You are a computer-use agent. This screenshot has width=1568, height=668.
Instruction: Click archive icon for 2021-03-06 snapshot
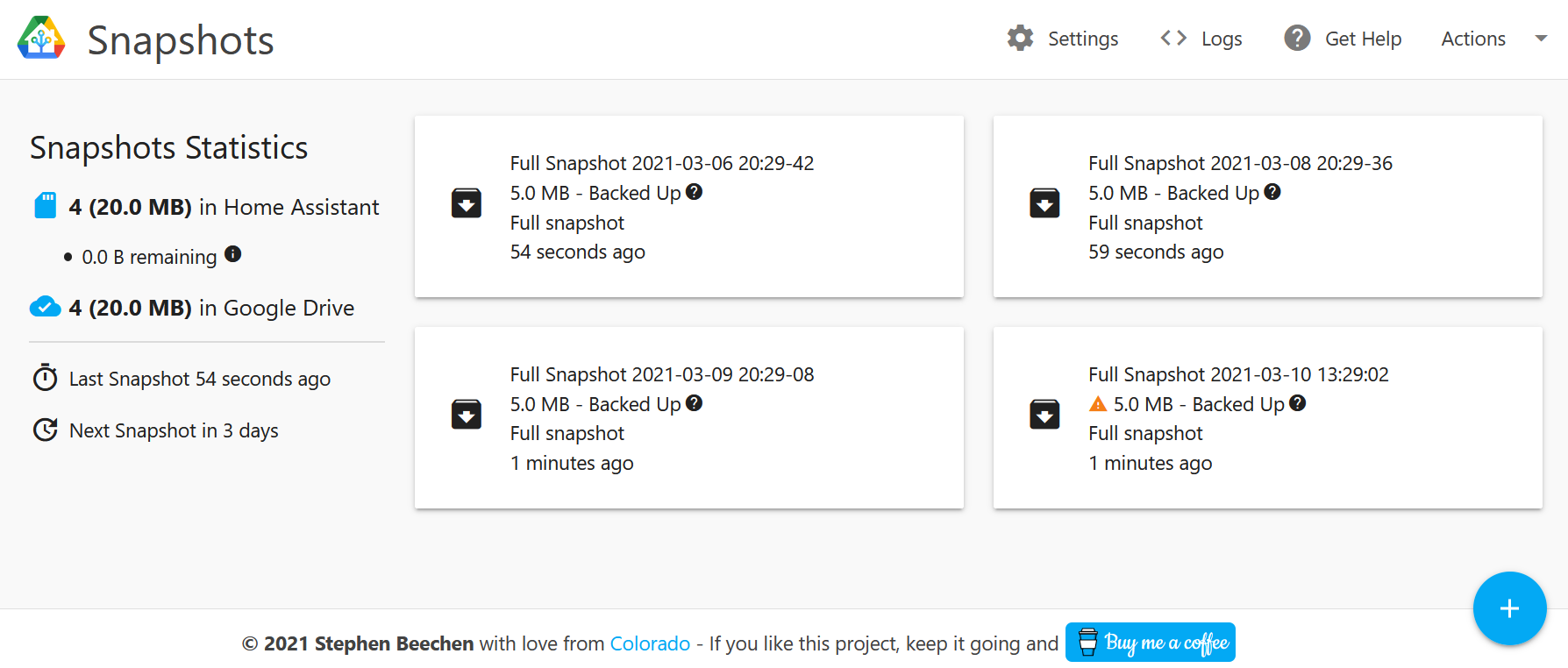[x=466, y=203]
